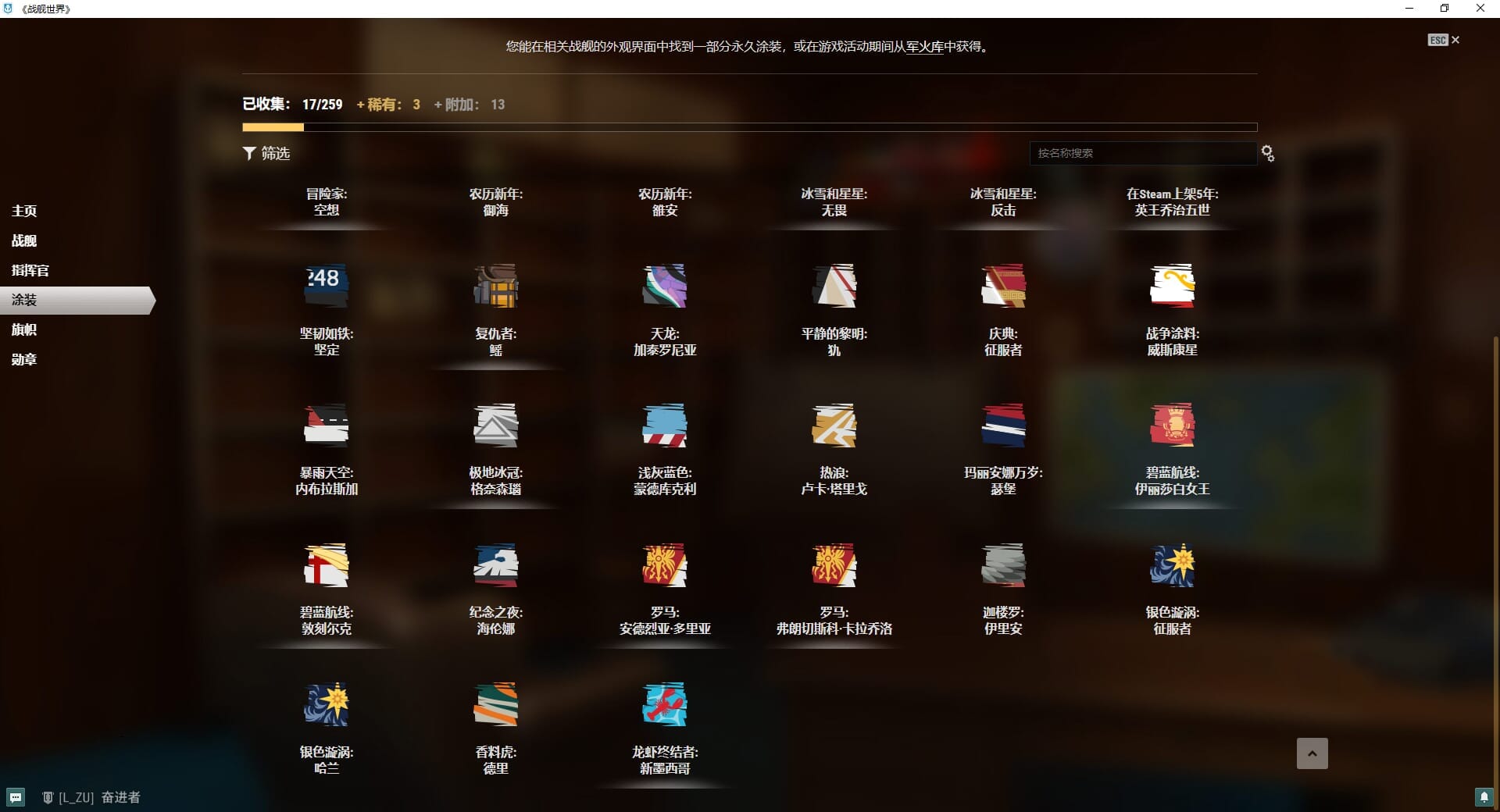Screen dimensions: 1500x812
Task: Click the scroll-to-top arrow button
Action: (1312, 753)
